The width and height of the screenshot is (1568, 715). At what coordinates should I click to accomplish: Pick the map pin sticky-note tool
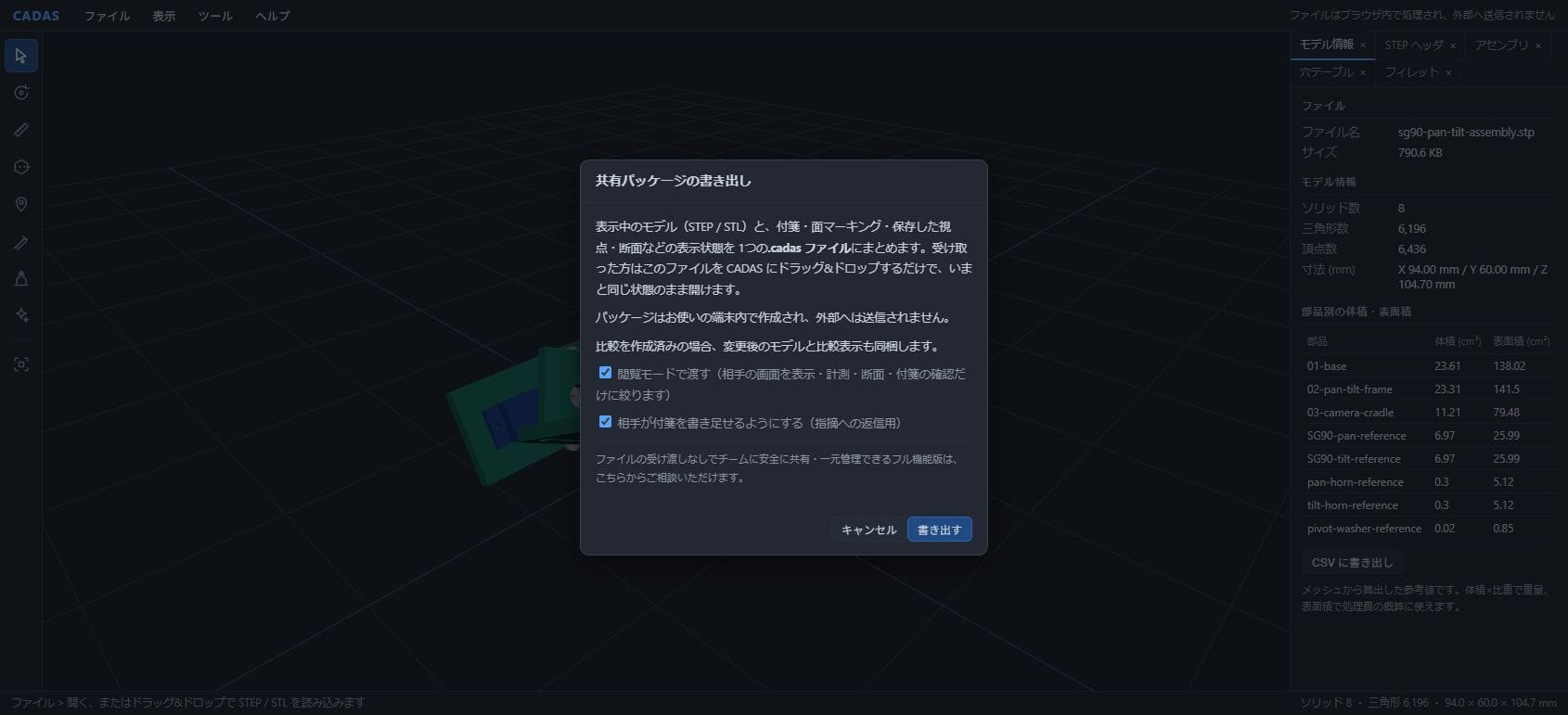(21, 204)
